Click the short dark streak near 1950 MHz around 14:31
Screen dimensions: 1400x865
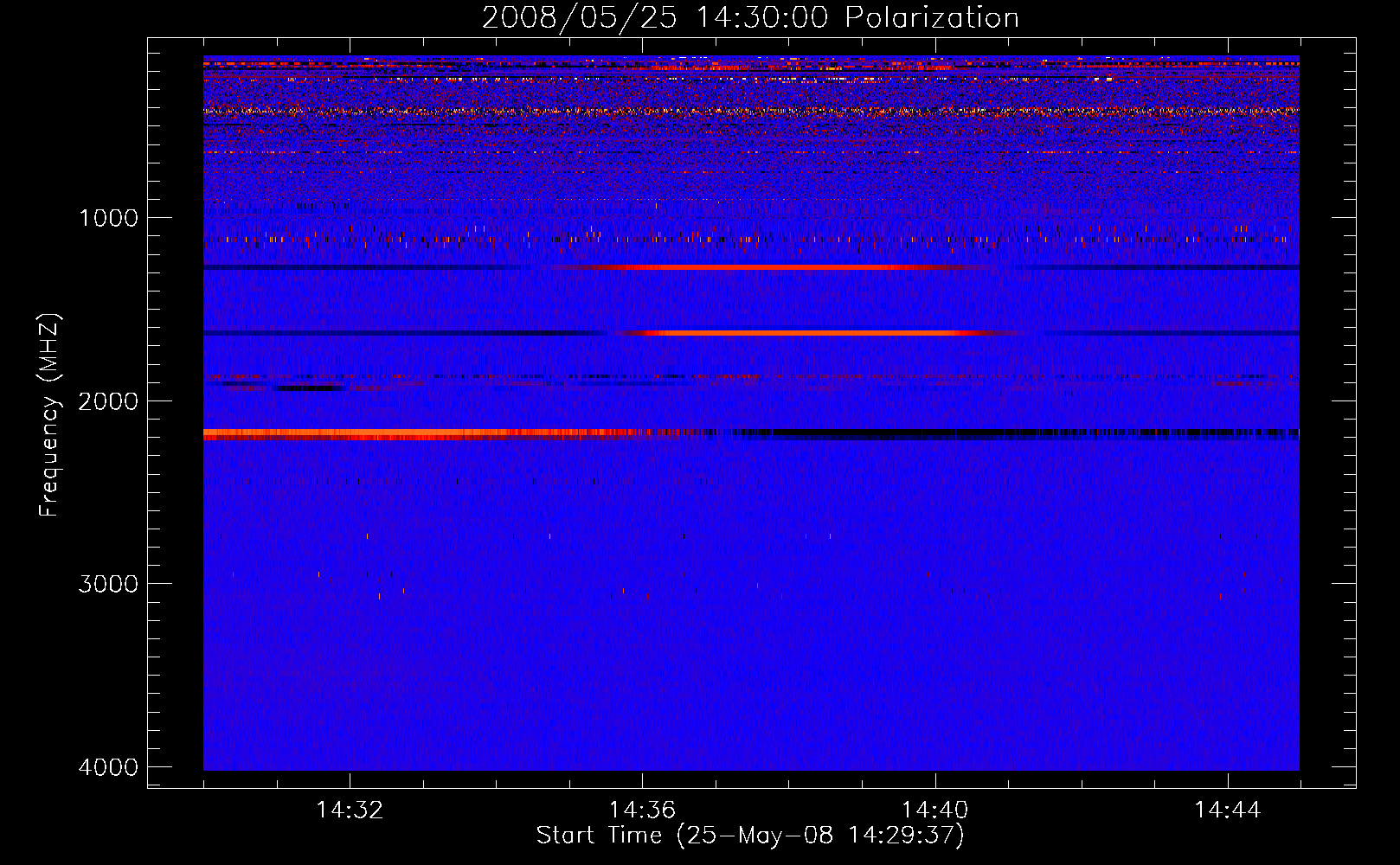coord(310,388)
